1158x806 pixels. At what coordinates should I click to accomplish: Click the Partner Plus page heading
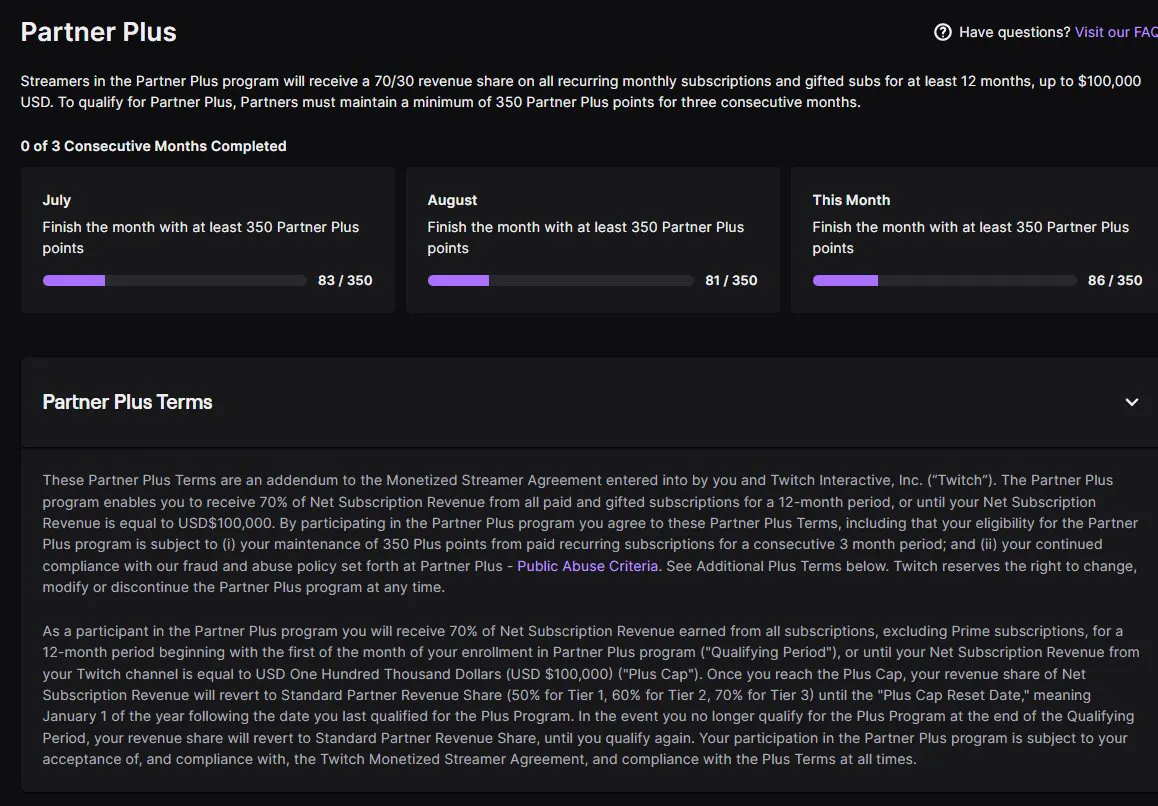[x=98, y=32]
